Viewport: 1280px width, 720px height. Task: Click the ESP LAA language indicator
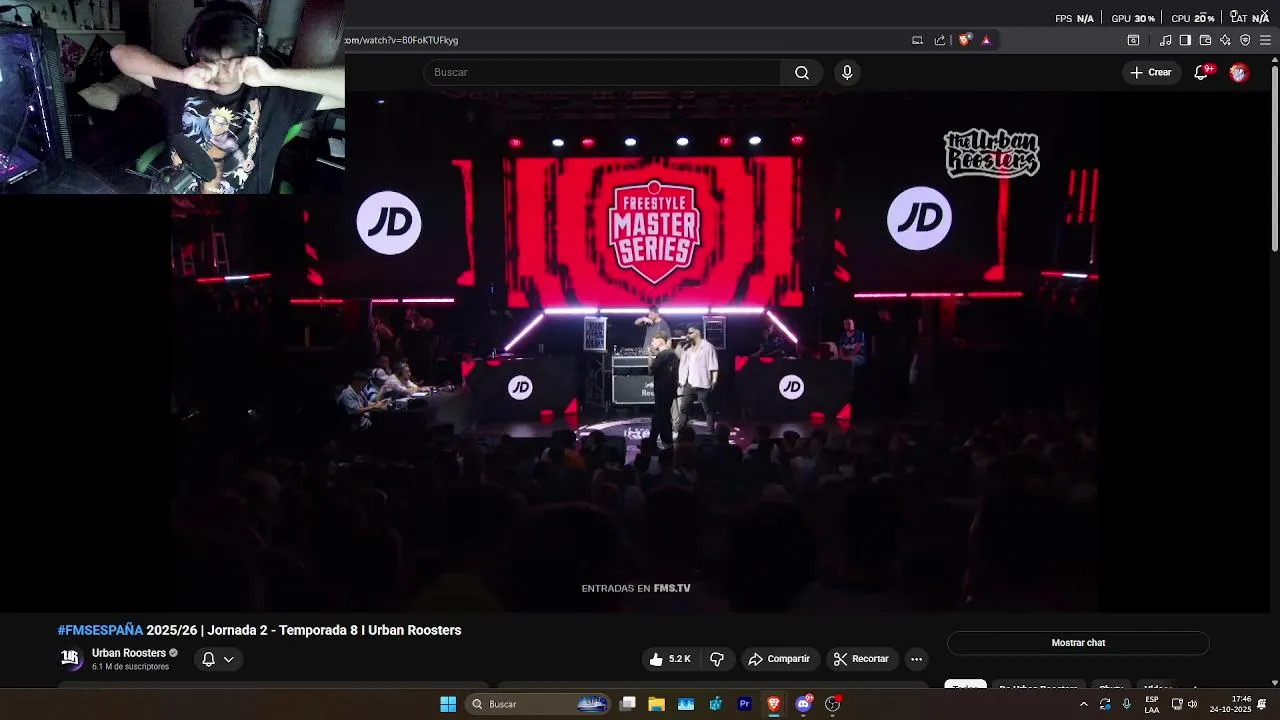1152,704
